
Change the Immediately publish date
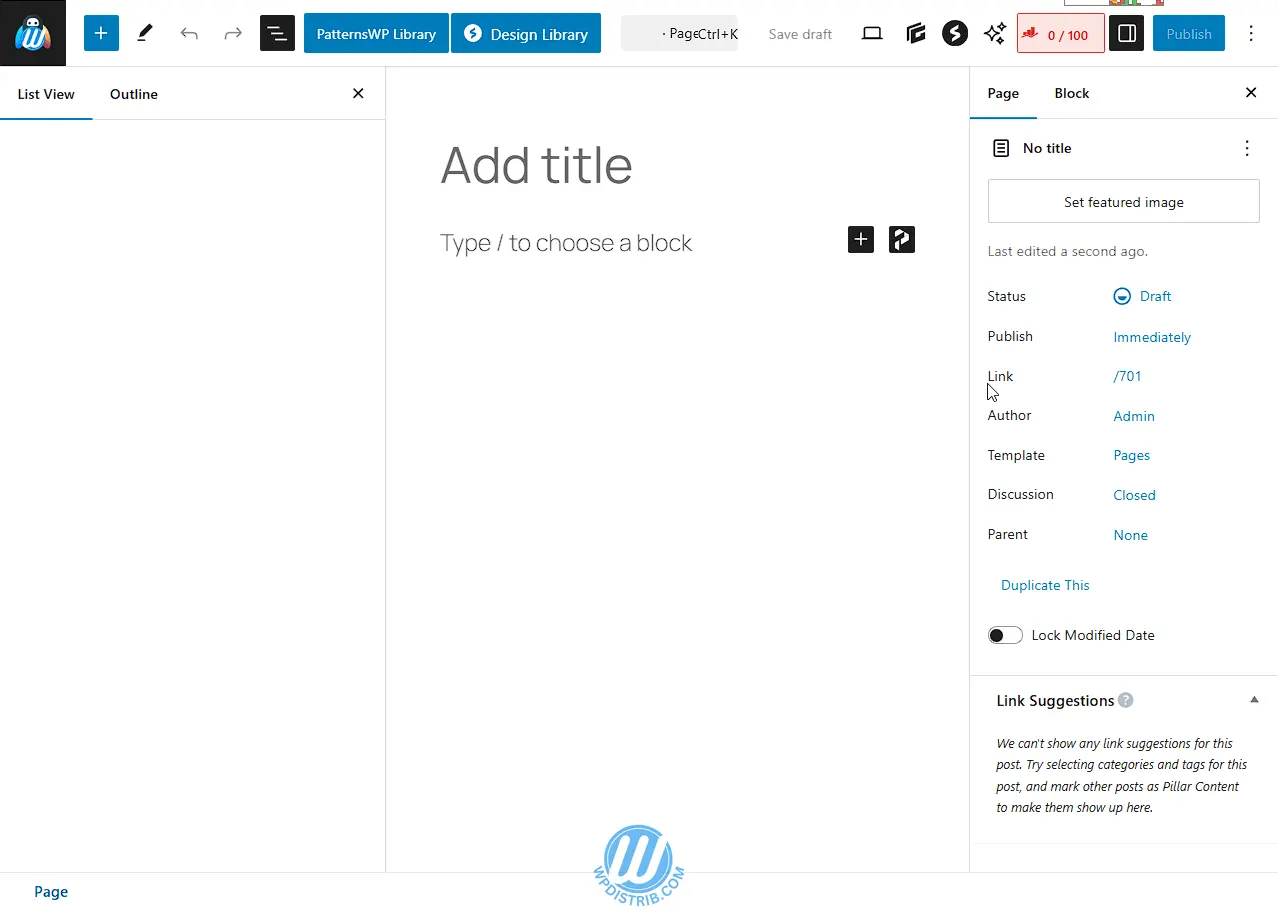(1152, 337)
